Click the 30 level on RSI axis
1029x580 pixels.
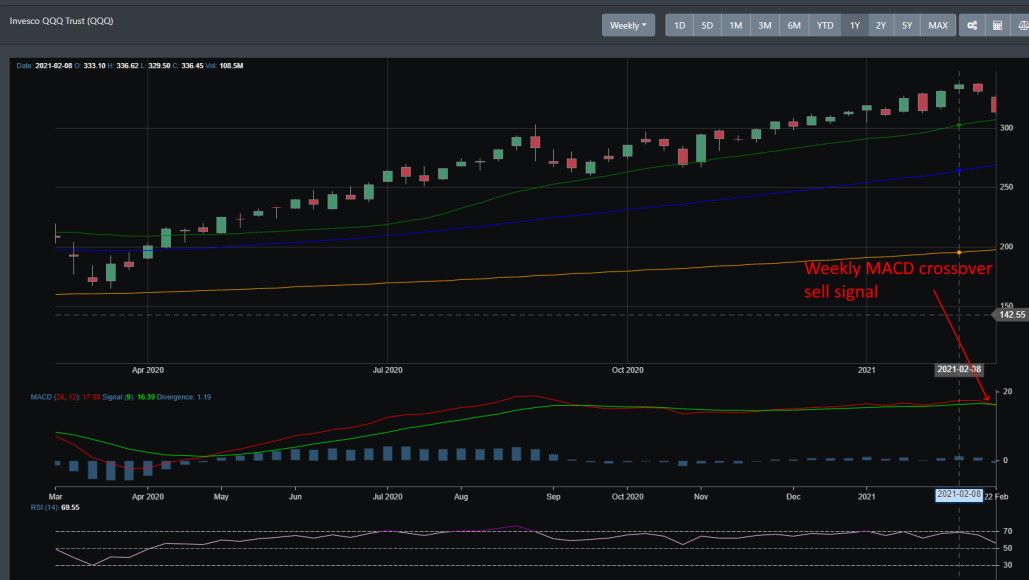point(1007,565)
